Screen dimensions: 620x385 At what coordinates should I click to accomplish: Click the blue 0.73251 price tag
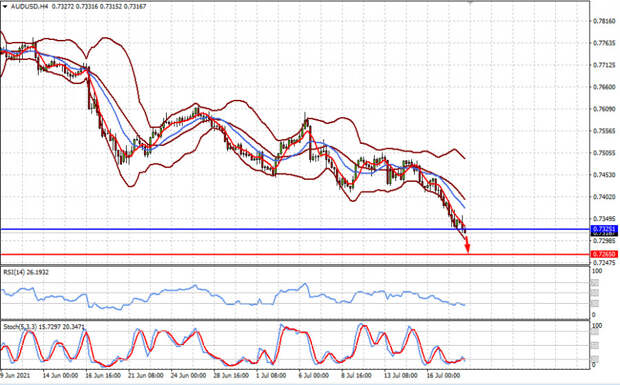(604, 229)
